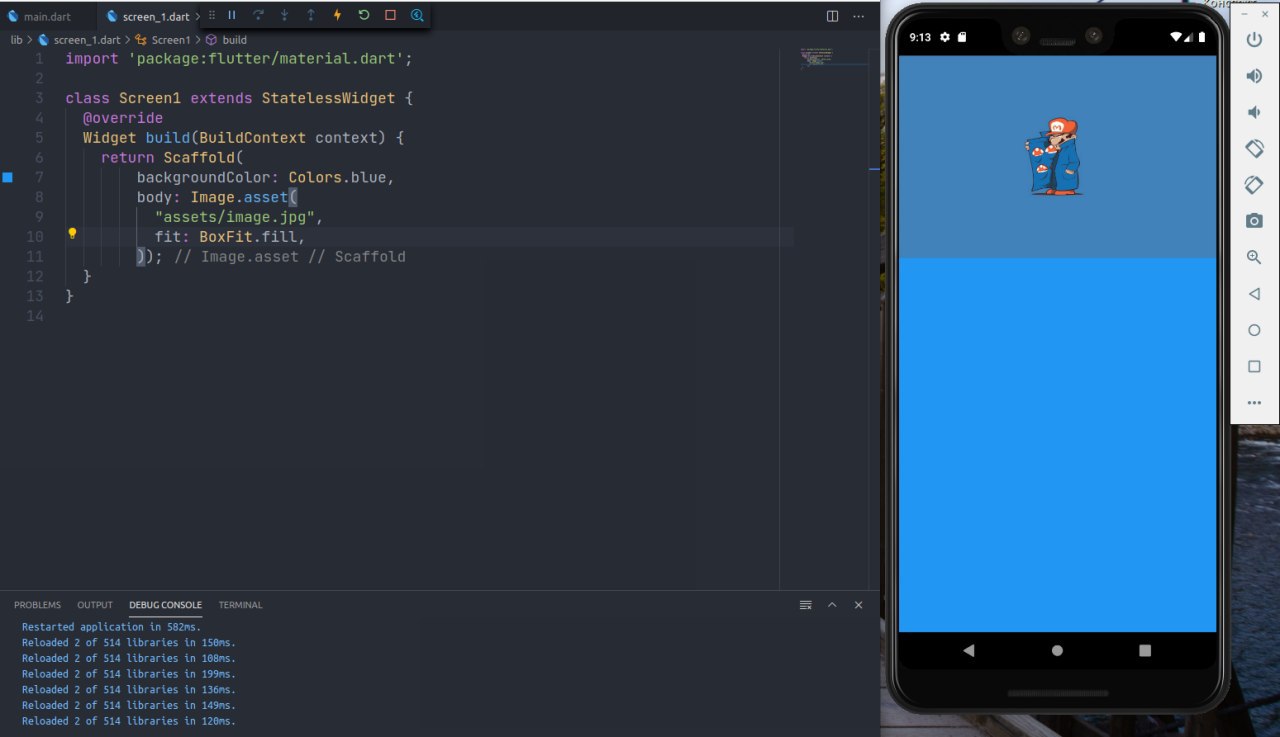Click the Step Over debug icon

click(258, 16)
